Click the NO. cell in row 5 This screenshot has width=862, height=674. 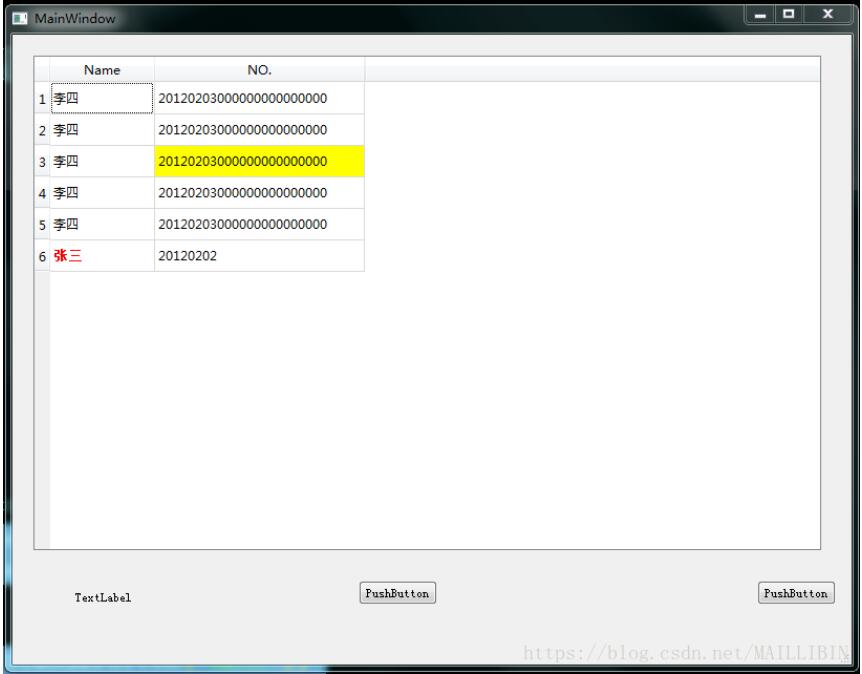click(259, 224)
